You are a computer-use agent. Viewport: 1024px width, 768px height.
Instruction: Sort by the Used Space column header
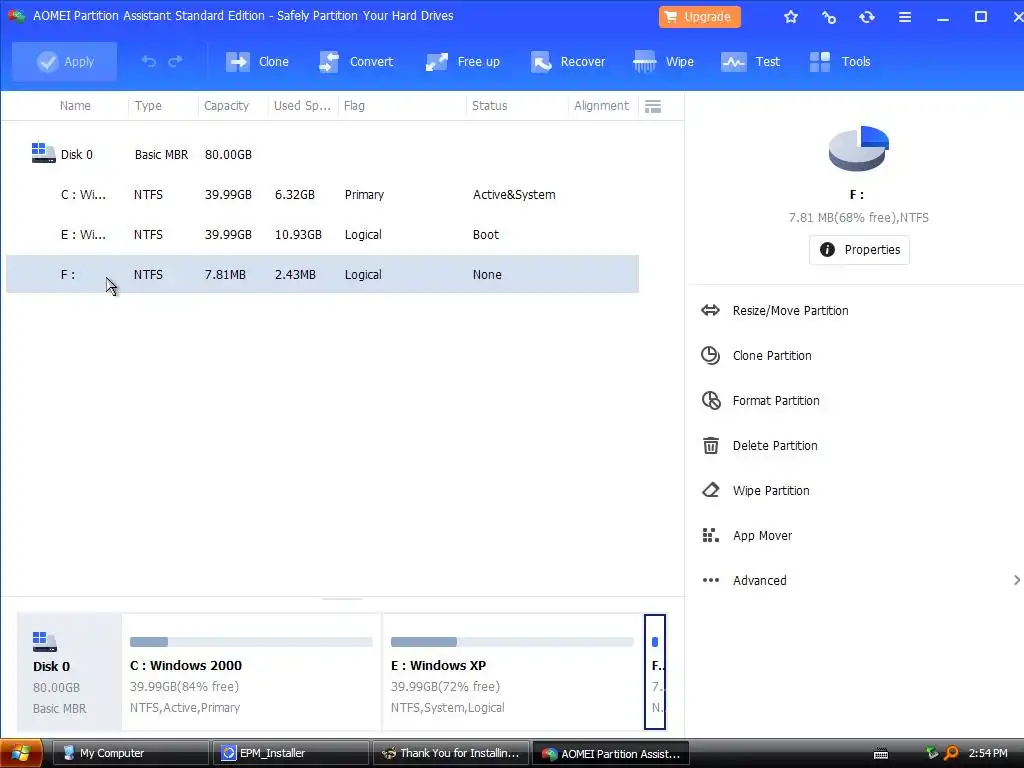point(302,106)
